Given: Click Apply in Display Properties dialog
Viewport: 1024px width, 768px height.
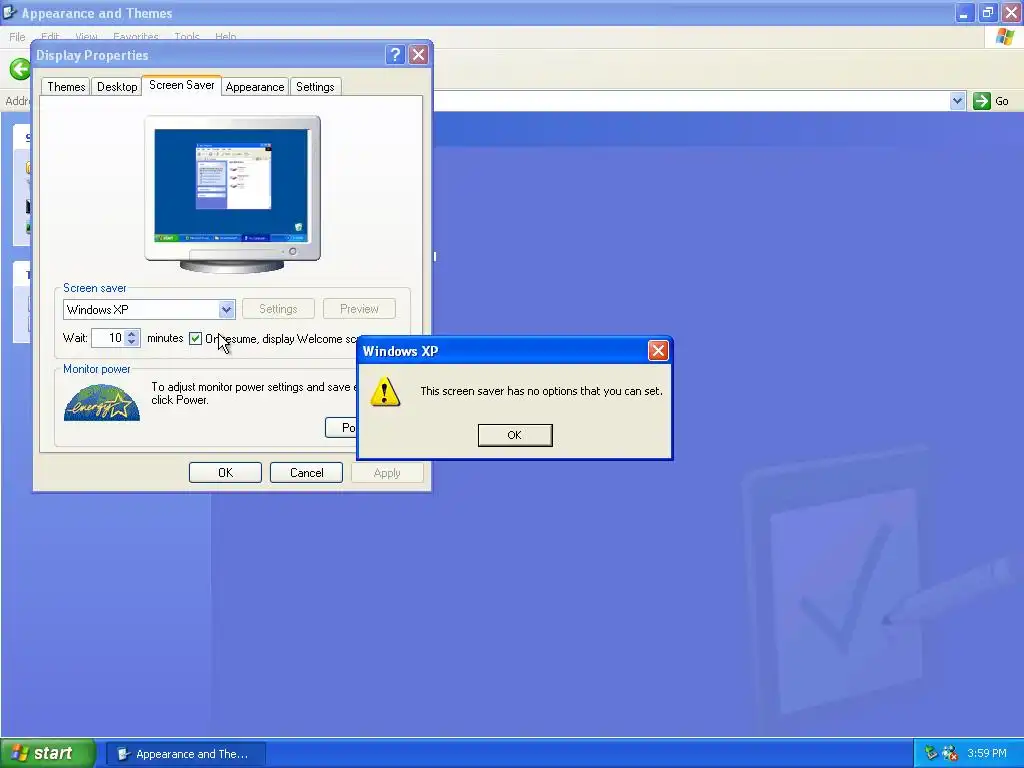Looking at the screenshot, I should point(387,472).
